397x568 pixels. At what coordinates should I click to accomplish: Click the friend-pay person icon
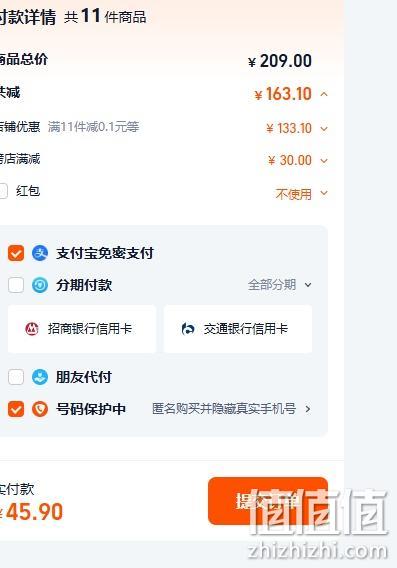pos(40,377)
